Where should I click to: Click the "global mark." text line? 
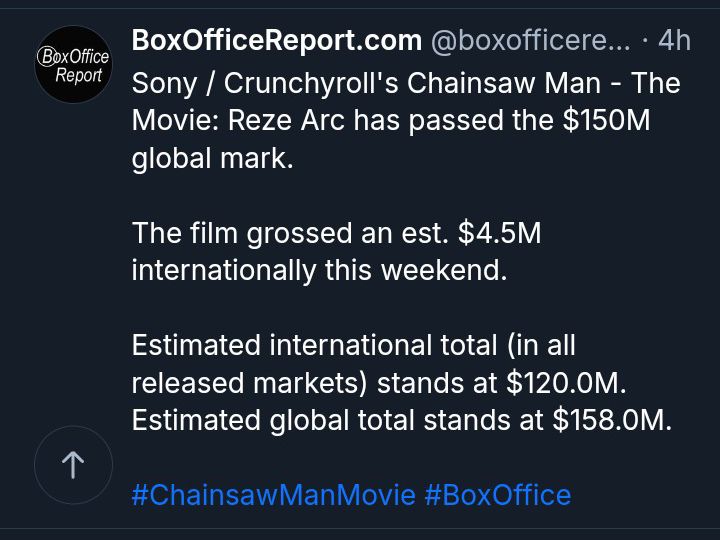tap(213, 159)
